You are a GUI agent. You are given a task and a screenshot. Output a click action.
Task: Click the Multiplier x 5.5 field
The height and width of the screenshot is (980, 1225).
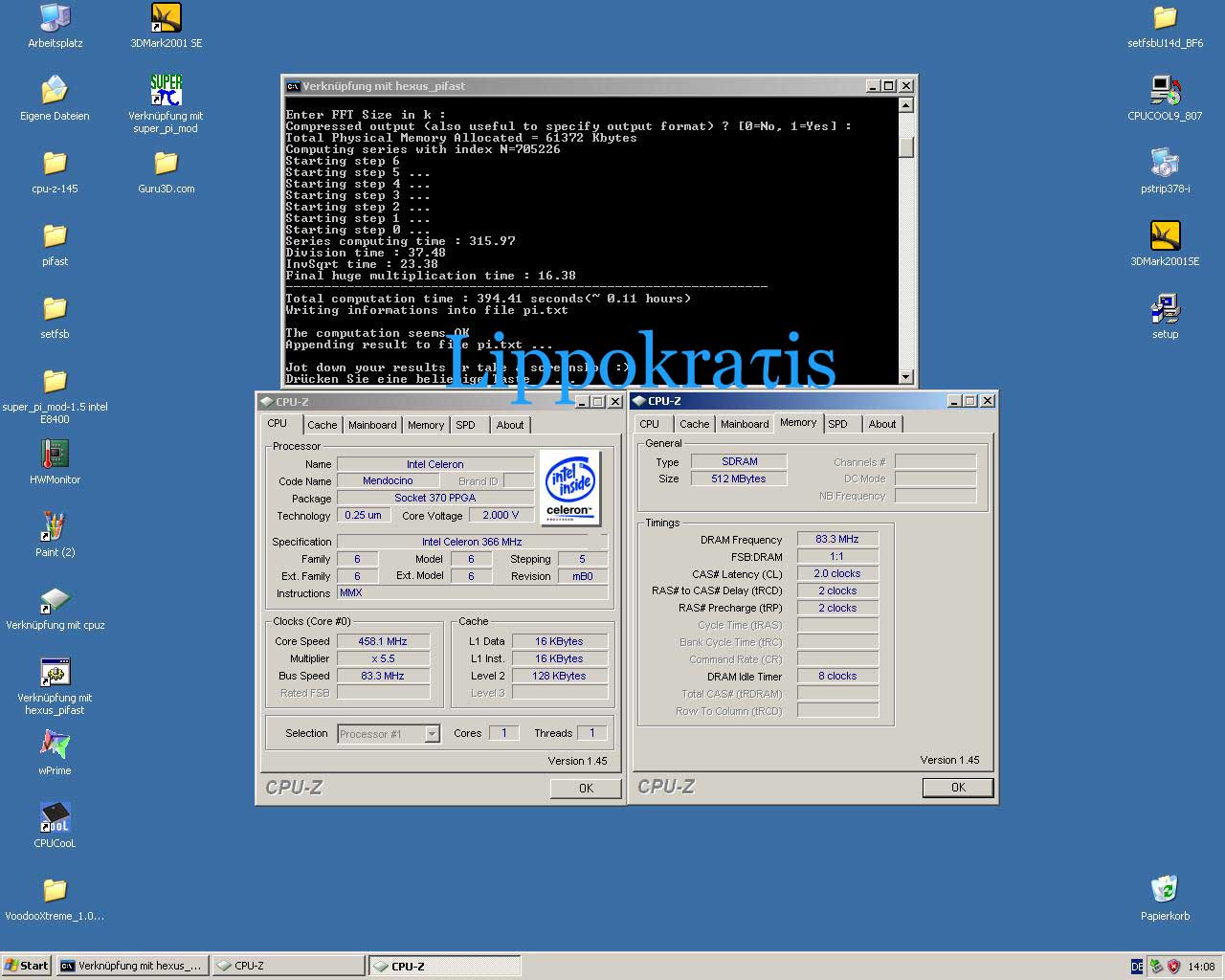click(383, 658)
